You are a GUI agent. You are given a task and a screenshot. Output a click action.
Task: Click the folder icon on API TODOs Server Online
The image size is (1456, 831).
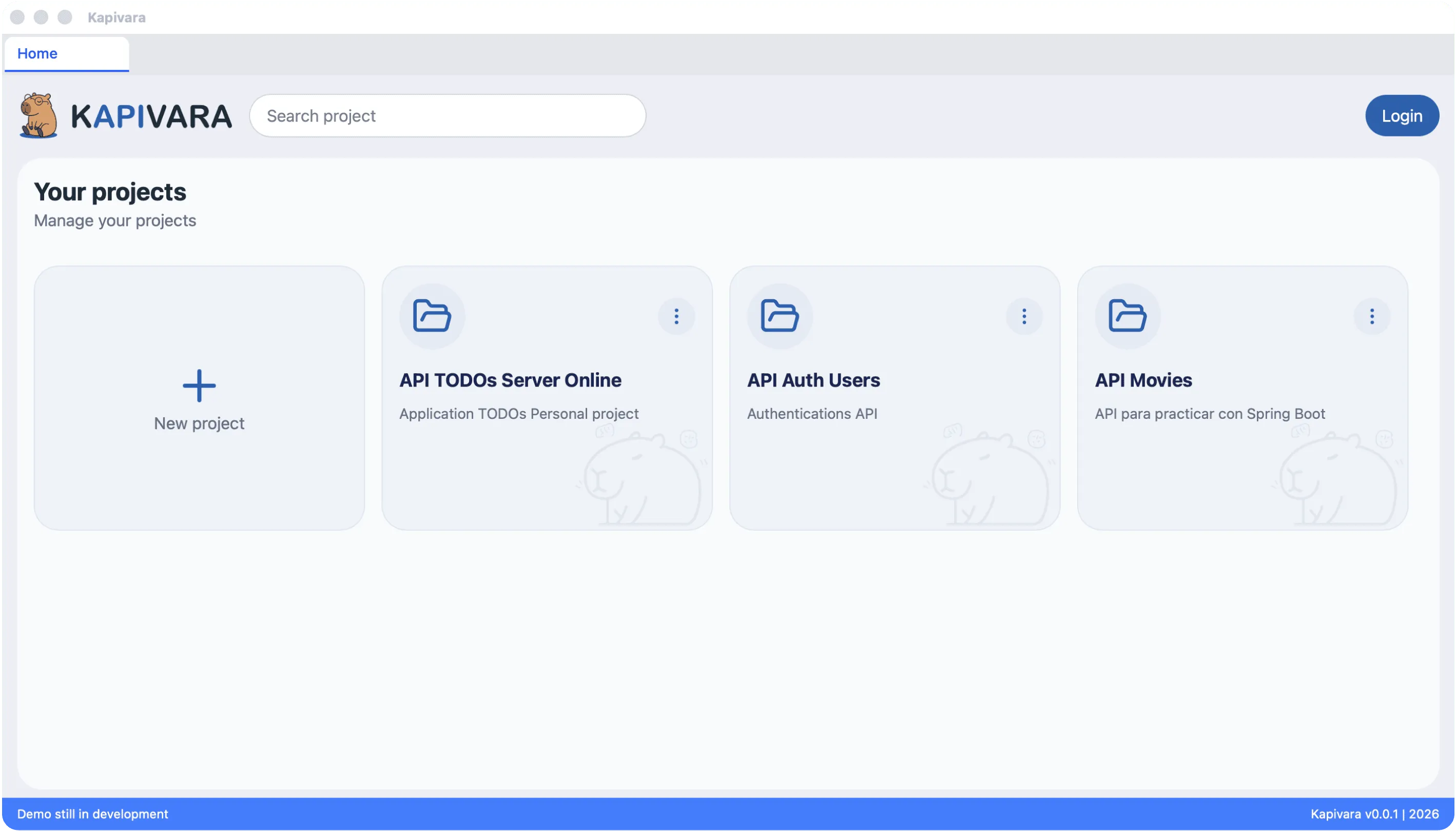point(432,316)
